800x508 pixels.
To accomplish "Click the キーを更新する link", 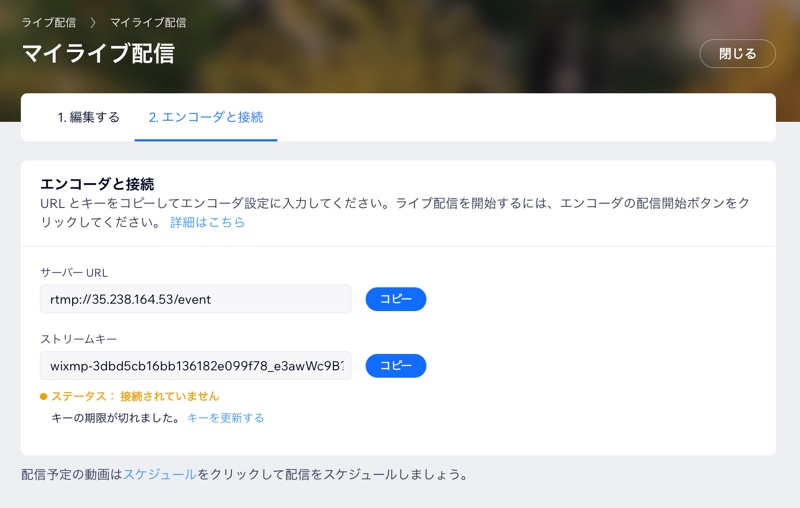I will [225, 418].
